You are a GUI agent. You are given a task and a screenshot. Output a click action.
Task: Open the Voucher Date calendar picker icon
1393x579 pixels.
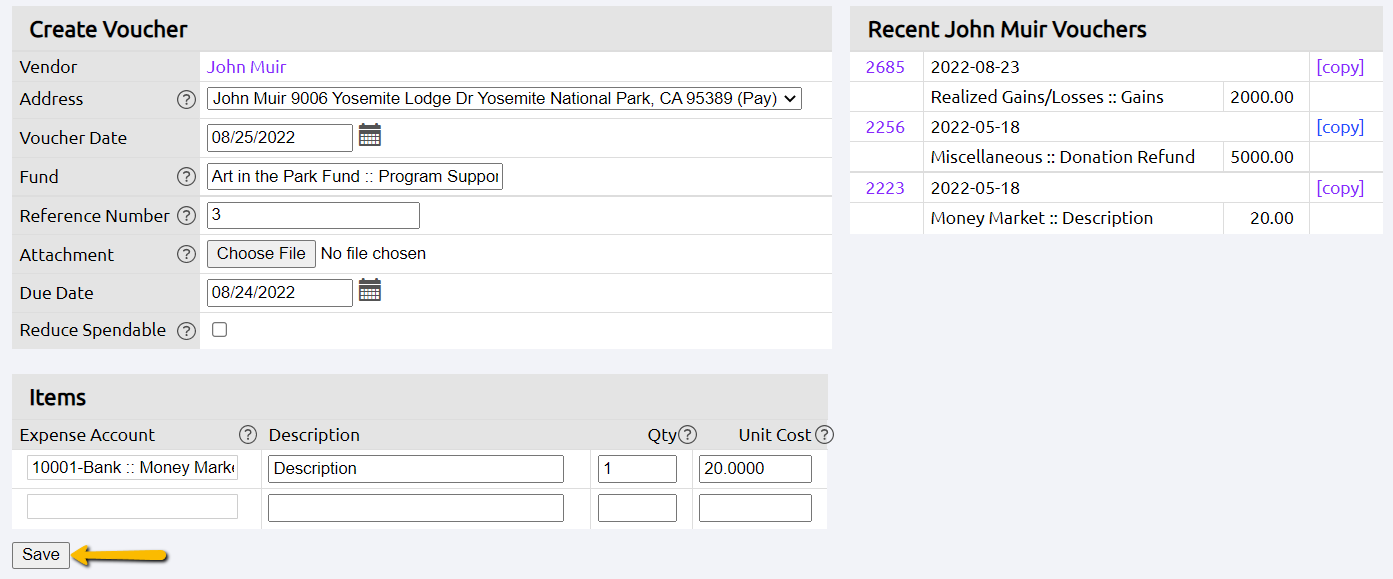click(370, 136)
